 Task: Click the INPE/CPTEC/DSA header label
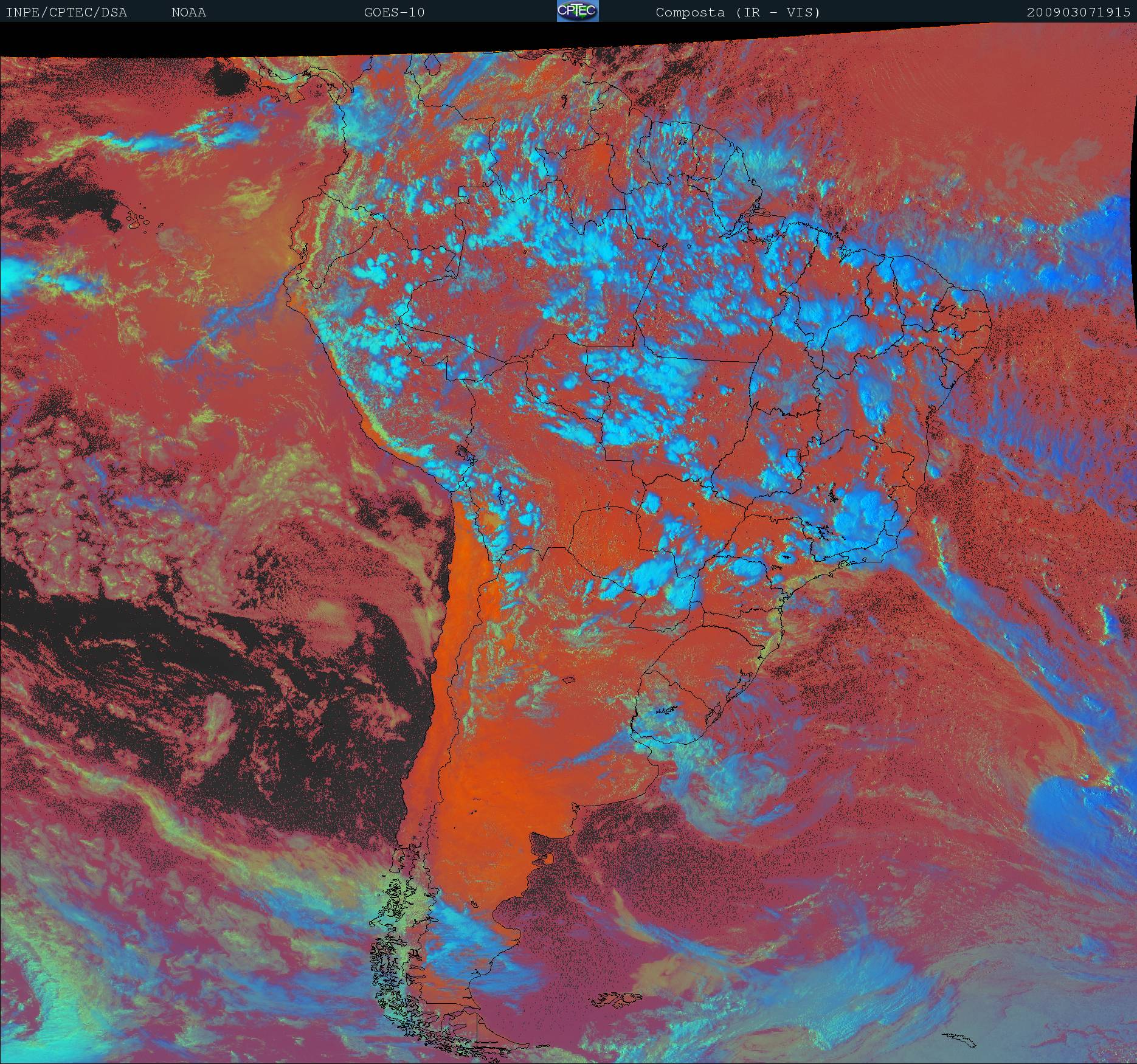coord(66,12)
